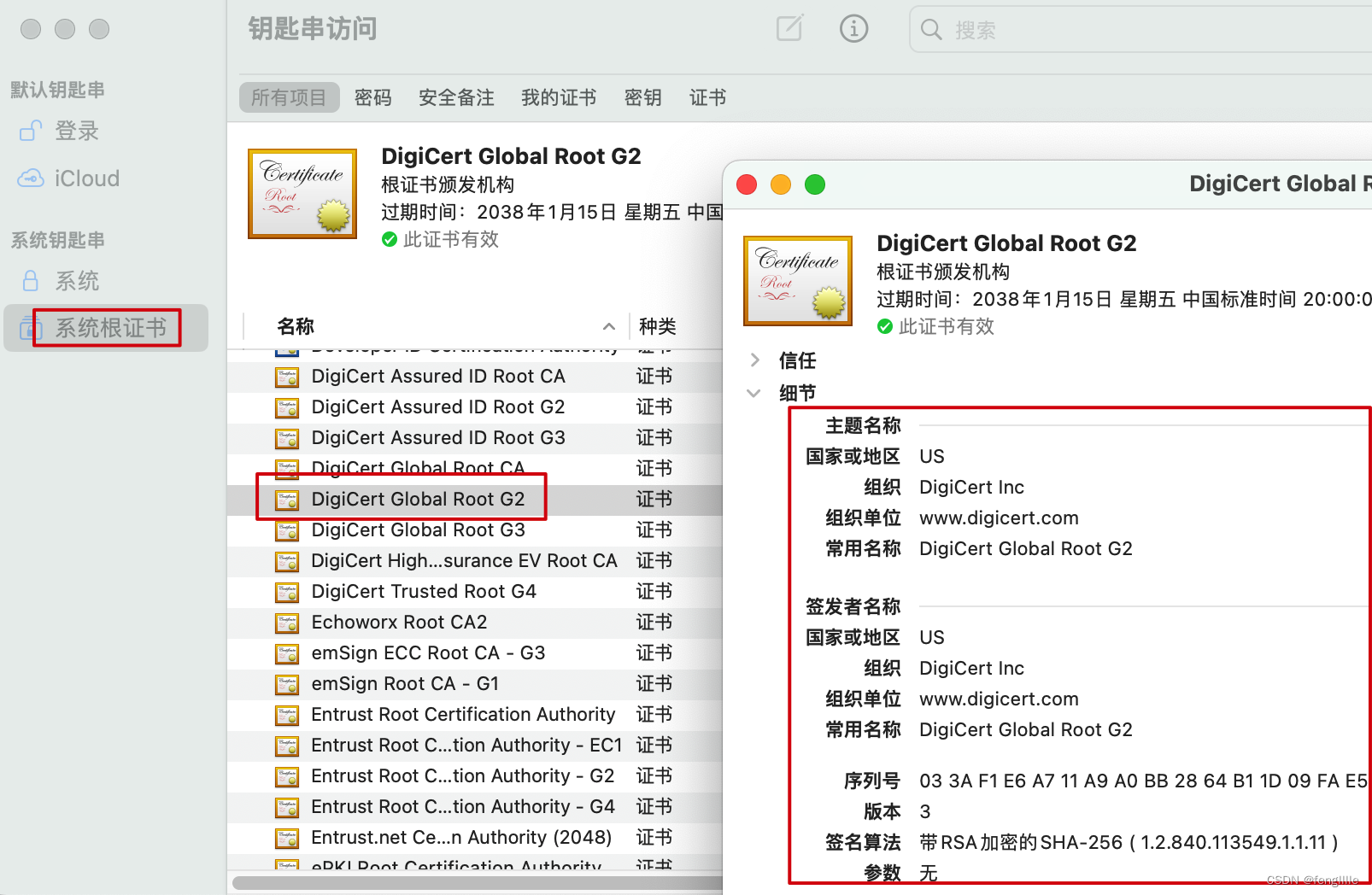Image resolution: width=1372 pixels, height=895 pixels.
Task: Click the certificate icon beside DigiCert Trusted Root G4
Action: (x=286, y=592)
